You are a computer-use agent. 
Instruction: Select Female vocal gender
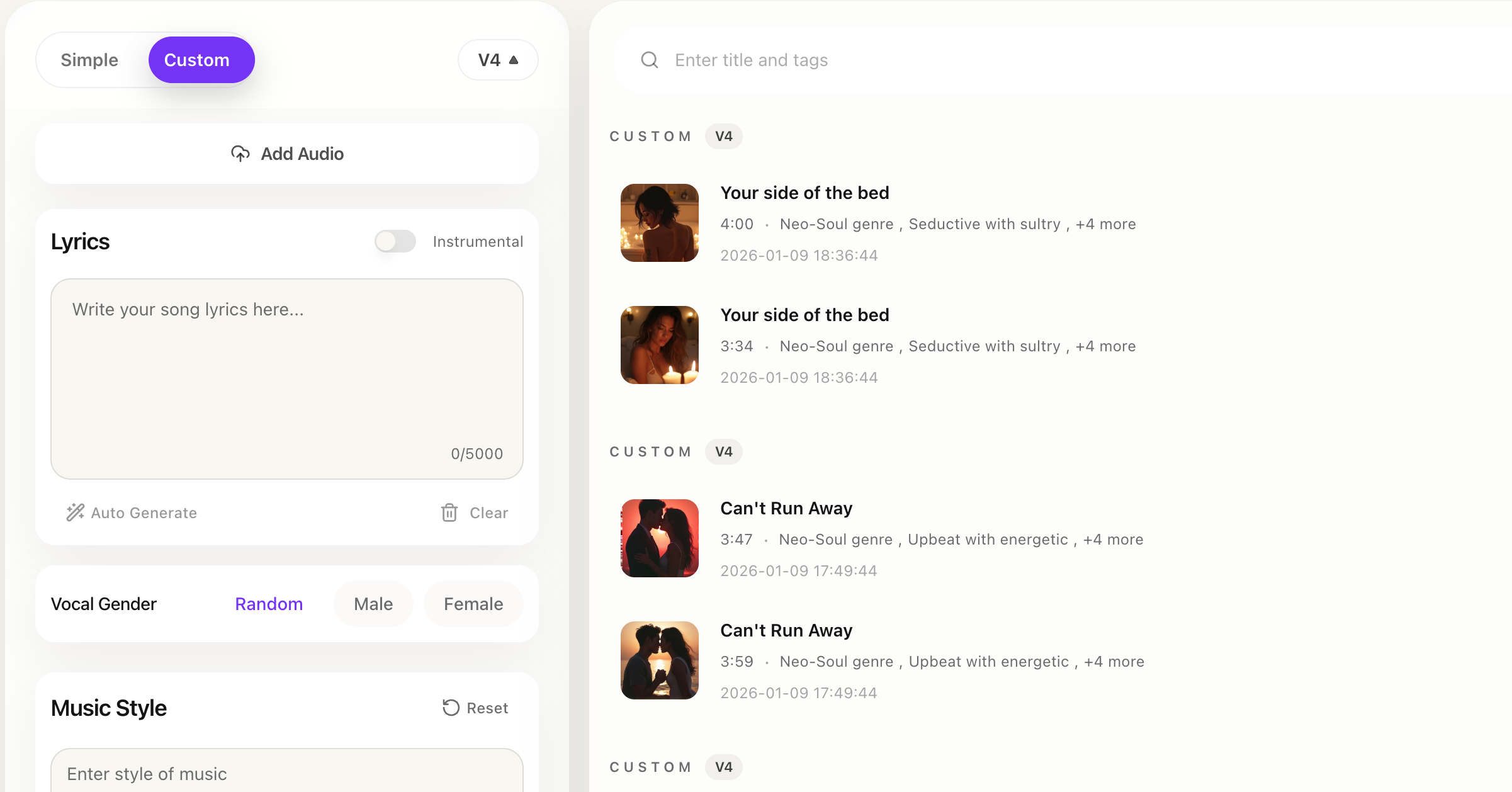(x=473, y=604)
